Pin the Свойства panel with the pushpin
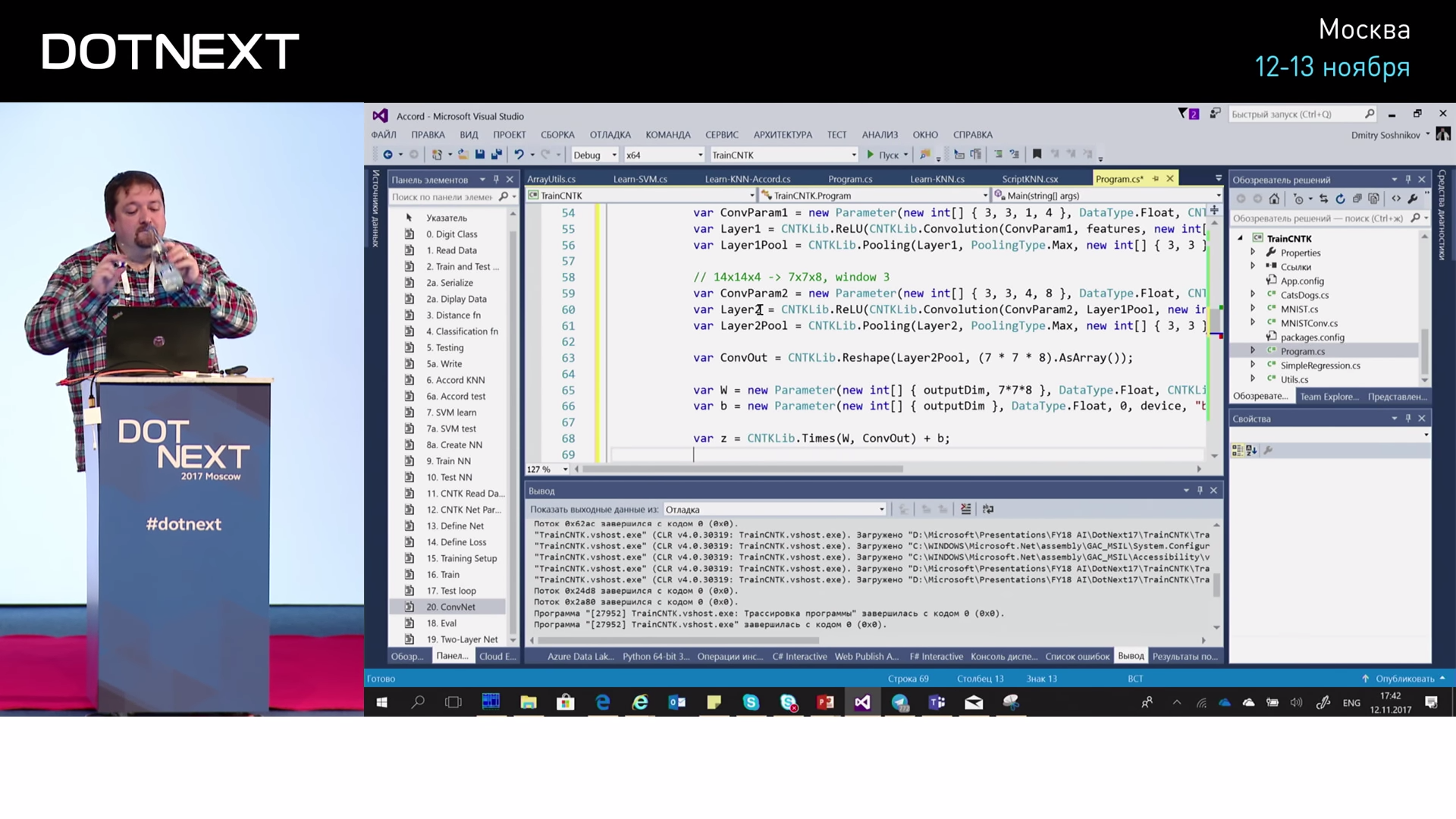Image resolution: width=1456 pixels, height=819 pixels. 1408,419
